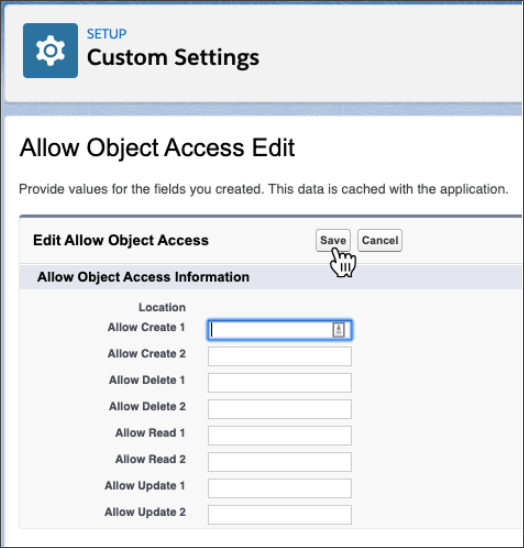This screenshot has height=548, width=524.
Task: Cancel editing Allow Object Access
Action: coord(380,240)
